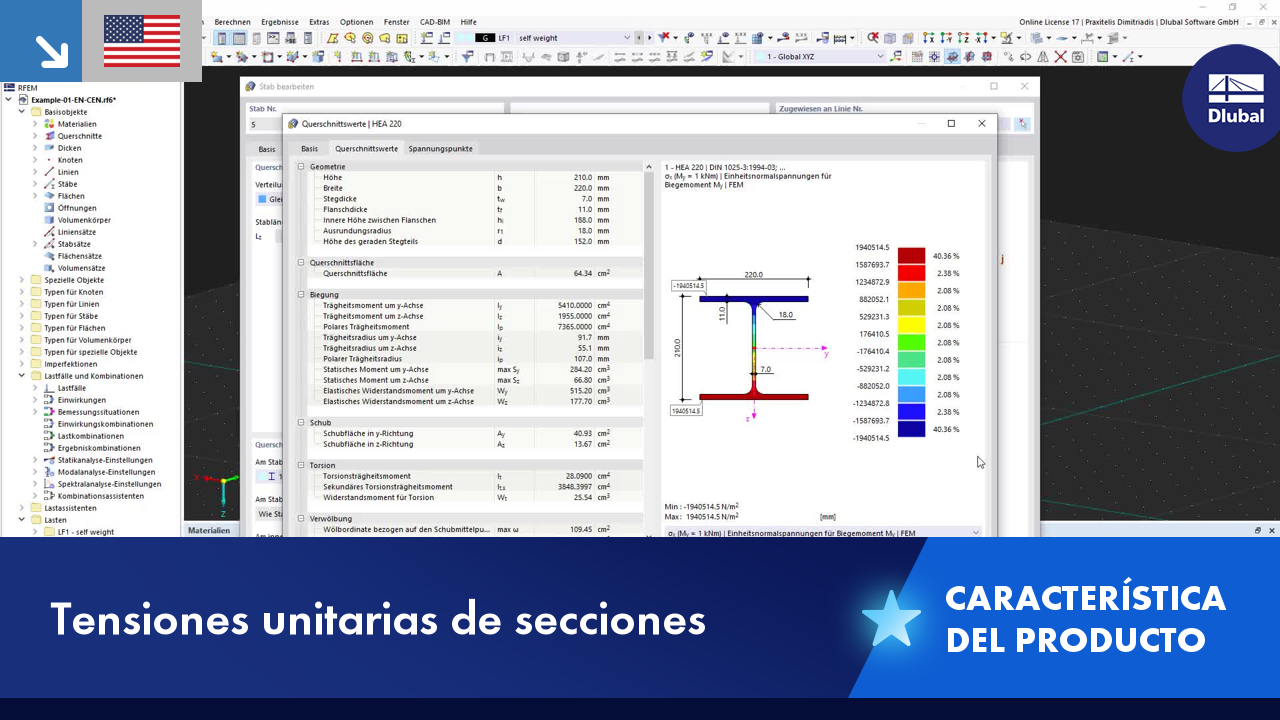Viewport: 1280px width, 720px height.
Task: Expand the Spezielle Objekte folder
Action: tap(22, 280)
